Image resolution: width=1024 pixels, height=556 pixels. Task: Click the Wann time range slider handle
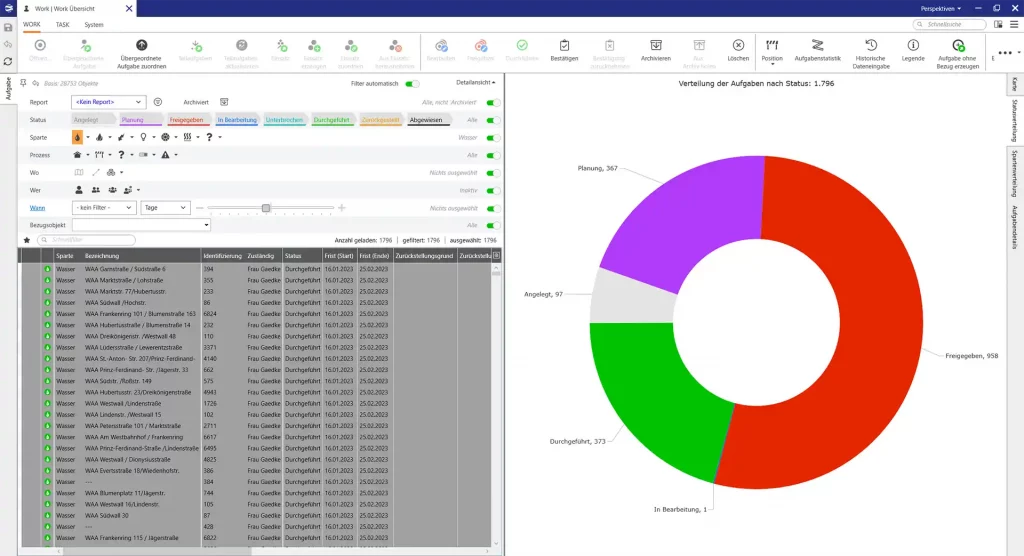point(266,208)
